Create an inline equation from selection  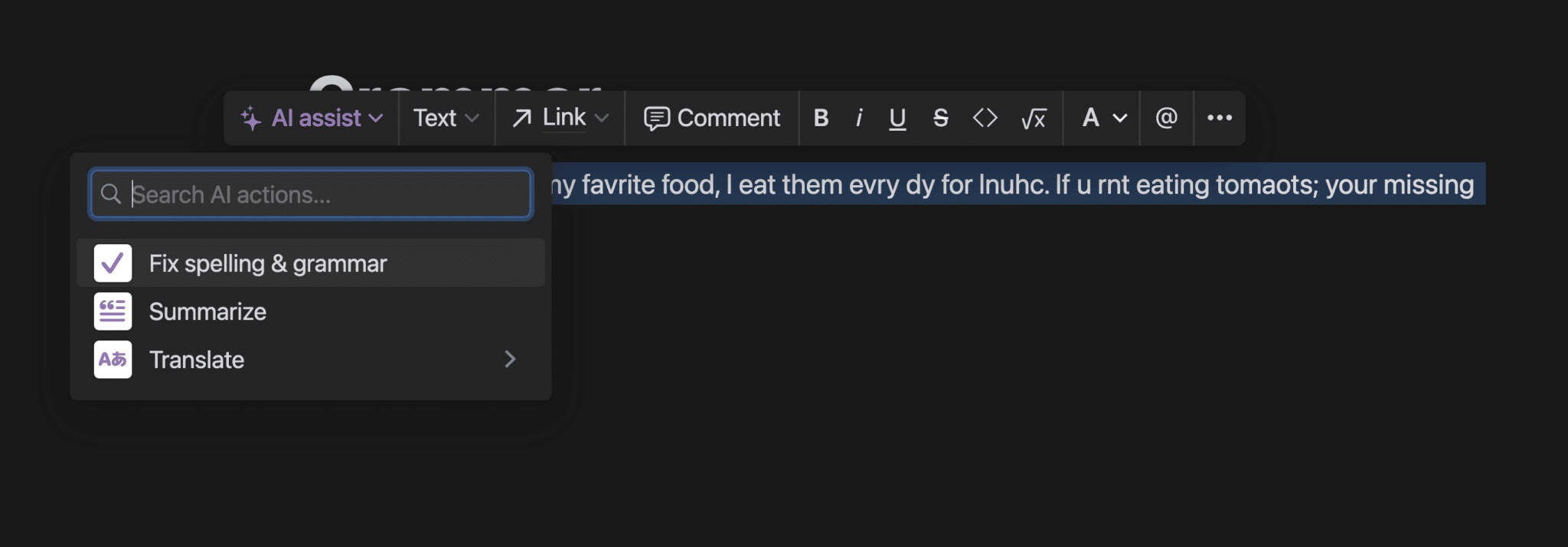[x=1033, y=119]
